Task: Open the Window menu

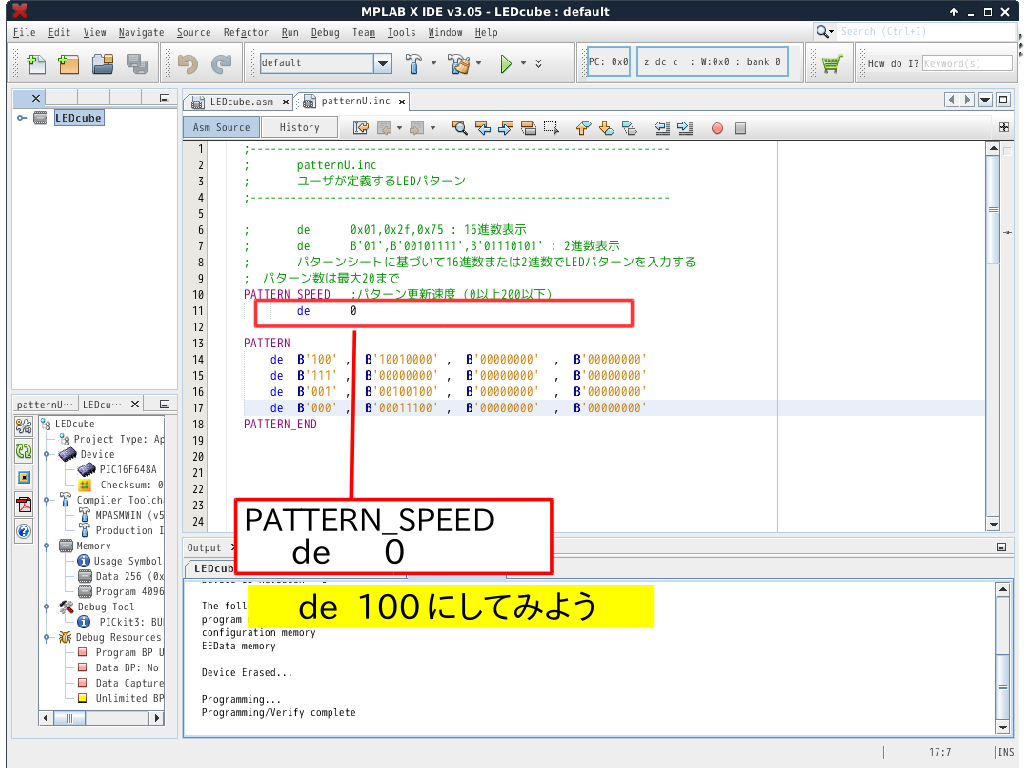Action: click(445, 32)
